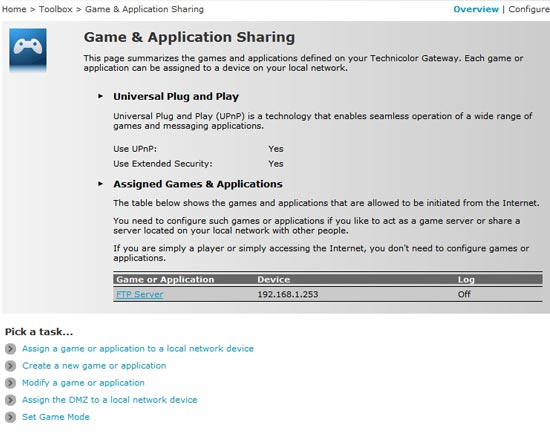Collapse the Universal Plug and Play triangle

point(100,96)
